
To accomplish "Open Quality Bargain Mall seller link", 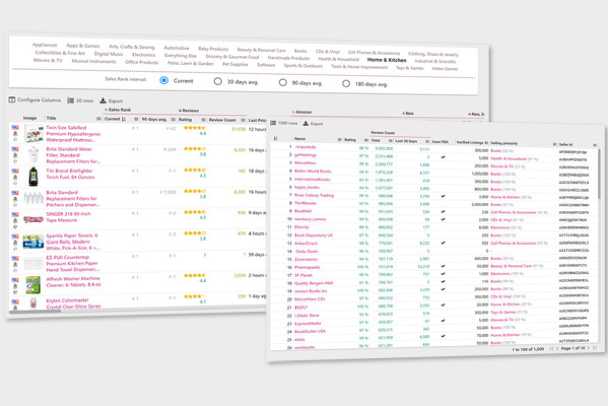I will (x=314, y=283).
